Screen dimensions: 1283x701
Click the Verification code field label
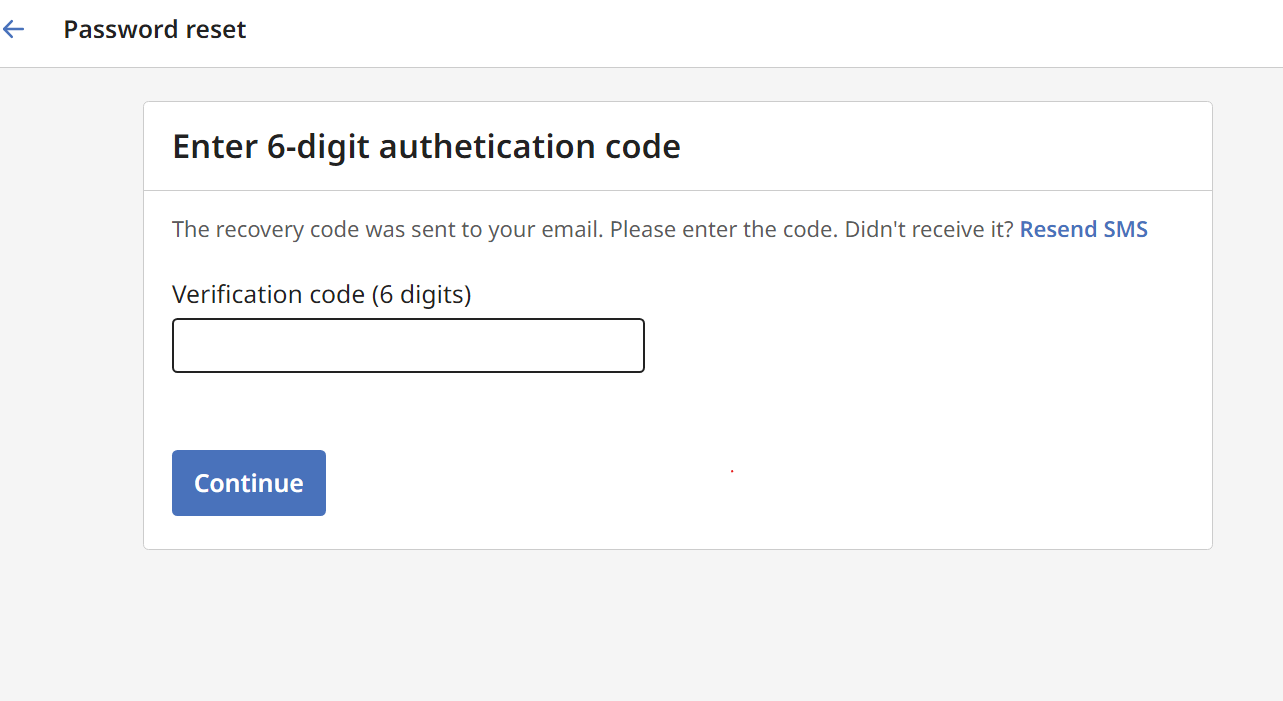pyautogui.click(x=321, y=294)
